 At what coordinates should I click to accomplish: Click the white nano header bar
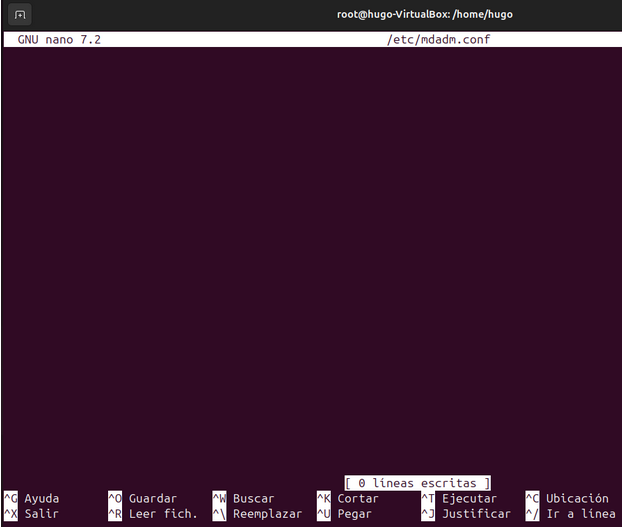point(250,40)
